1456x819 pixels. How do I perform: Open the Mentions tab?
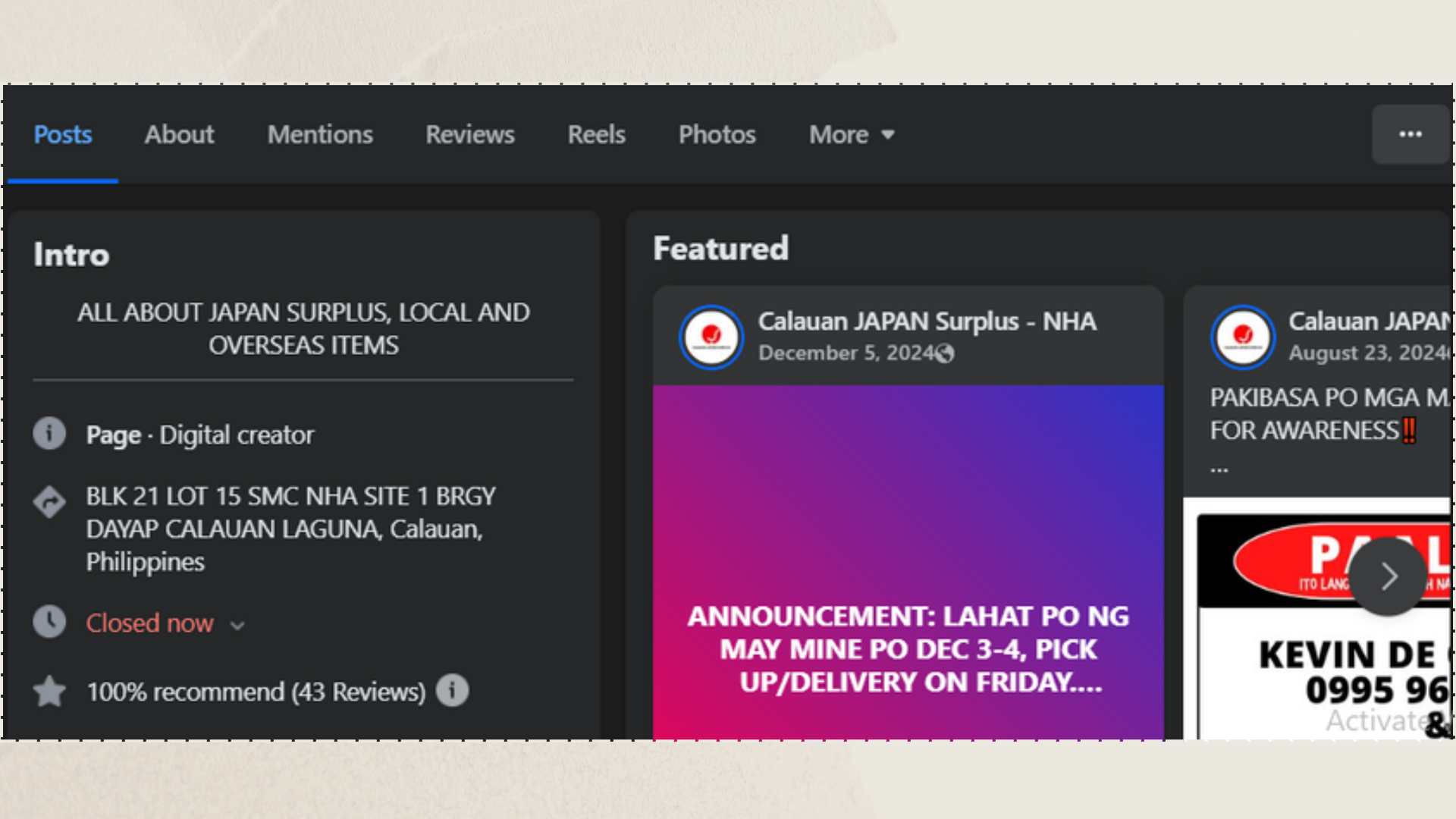coord(319,135)
